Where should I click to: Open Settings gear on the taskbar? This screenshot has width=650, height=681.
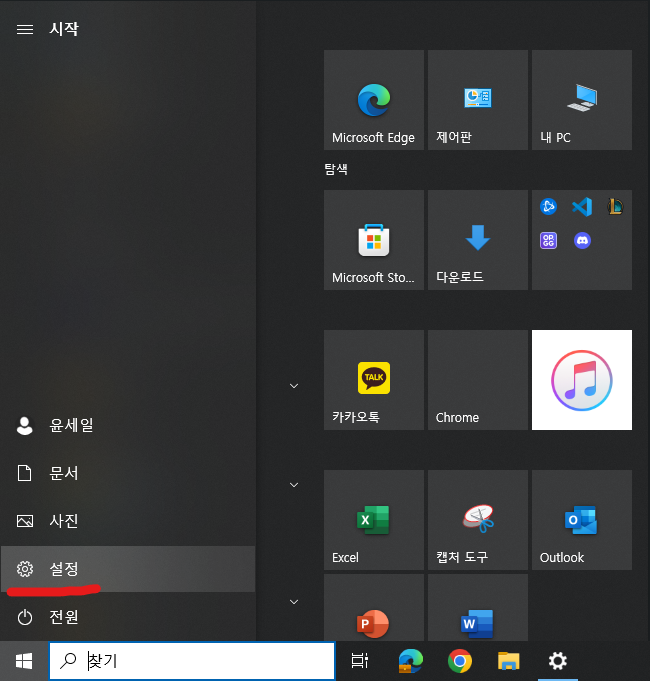coord(558,661)
